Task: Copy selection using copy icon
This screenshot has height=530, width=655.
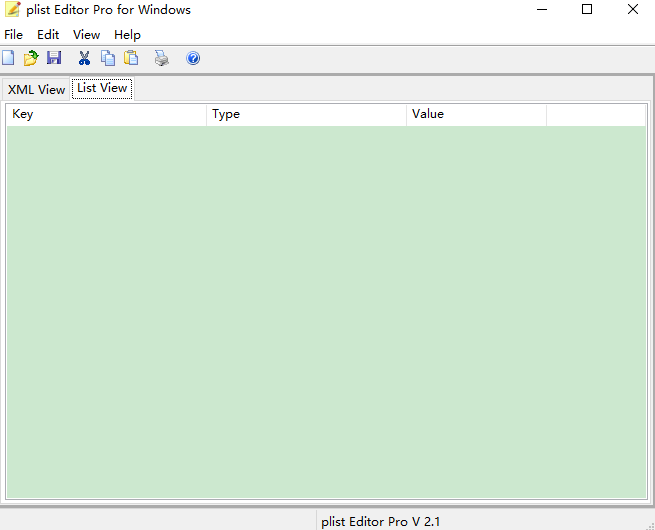Action: 108,58
